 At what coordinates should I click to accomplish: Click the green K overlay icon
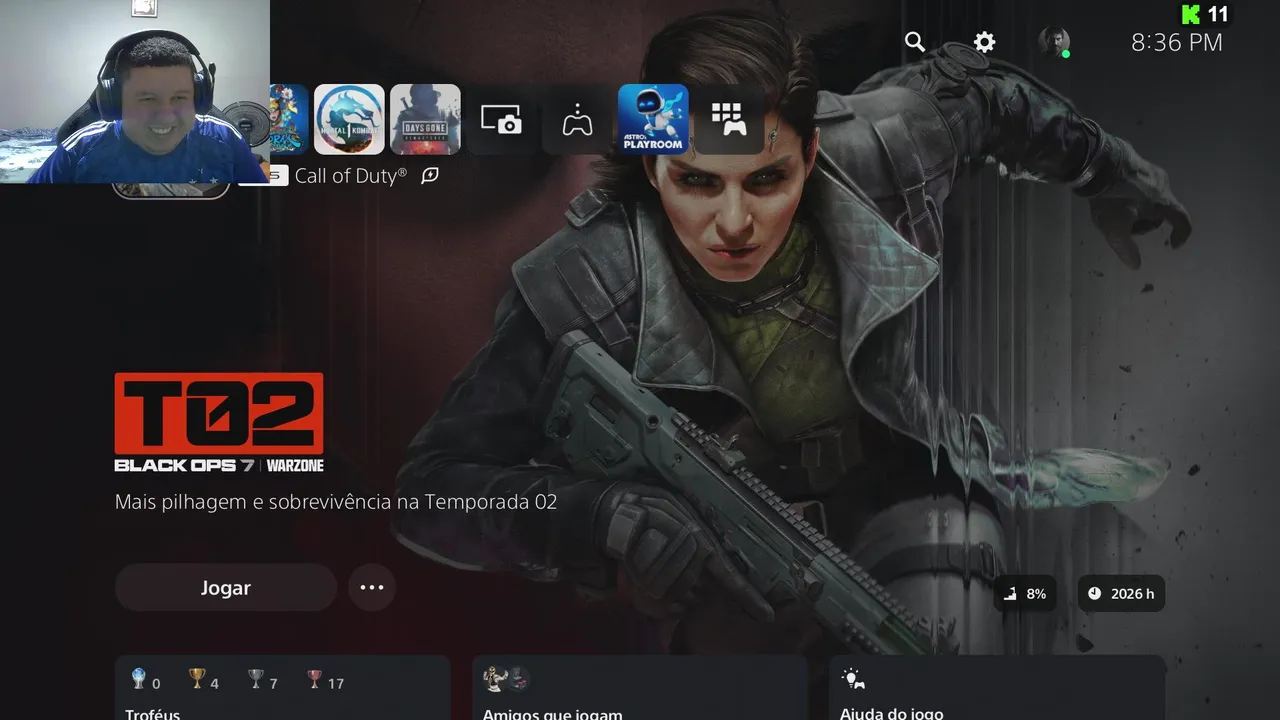point(1190,14)
